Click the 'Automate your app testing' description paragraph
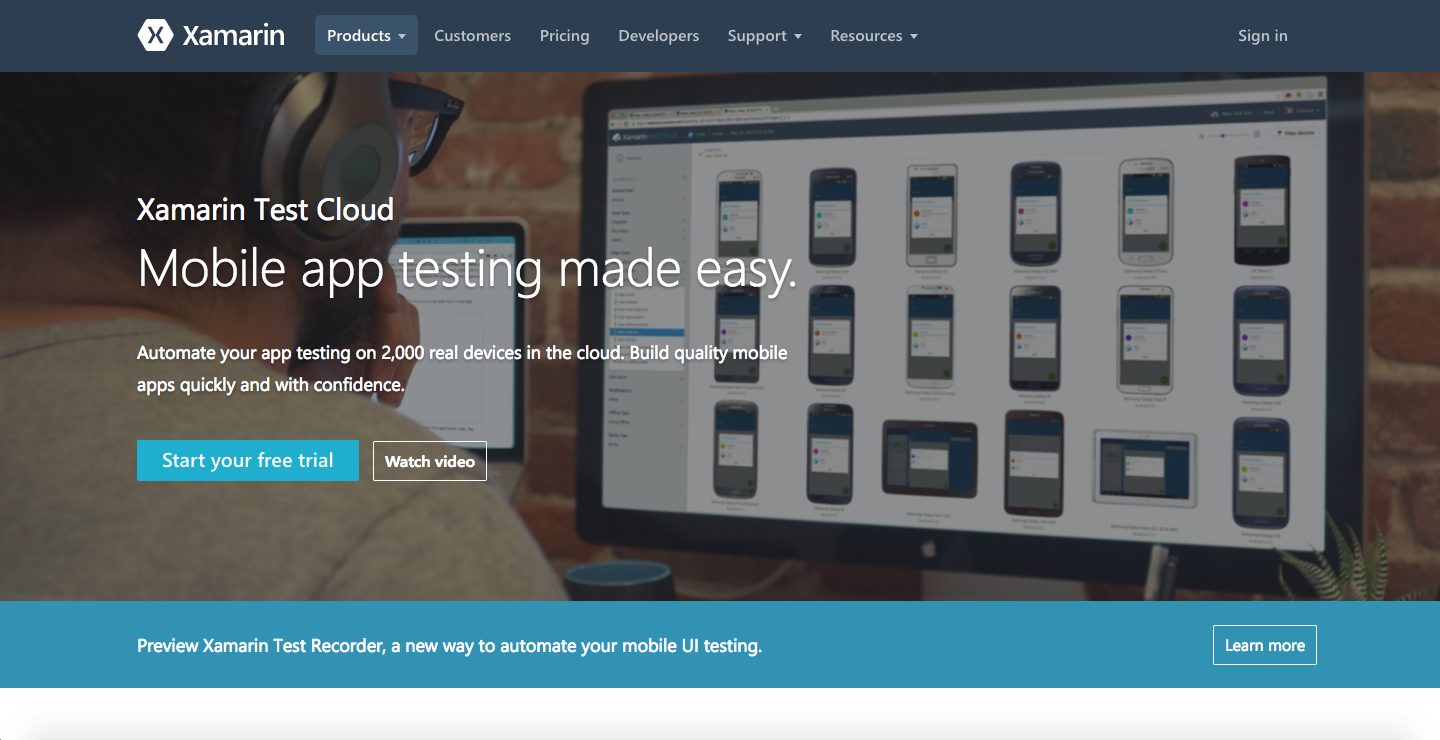This screenshot has height=740, width=1440. pyautogui.click(x=462, y=368)
